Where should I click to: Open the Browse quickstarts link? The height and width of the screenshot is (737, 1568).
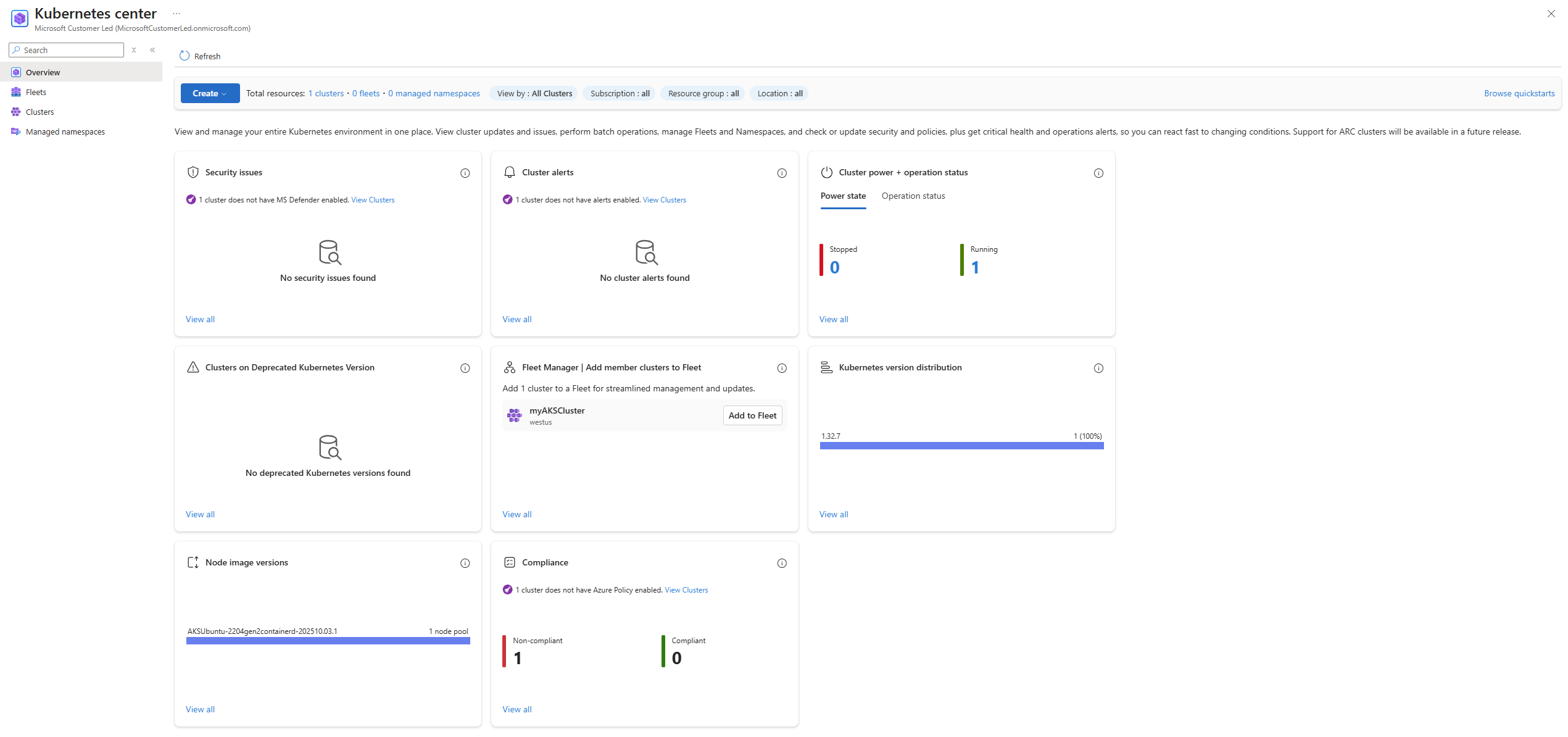click(x=1519, y=93)
